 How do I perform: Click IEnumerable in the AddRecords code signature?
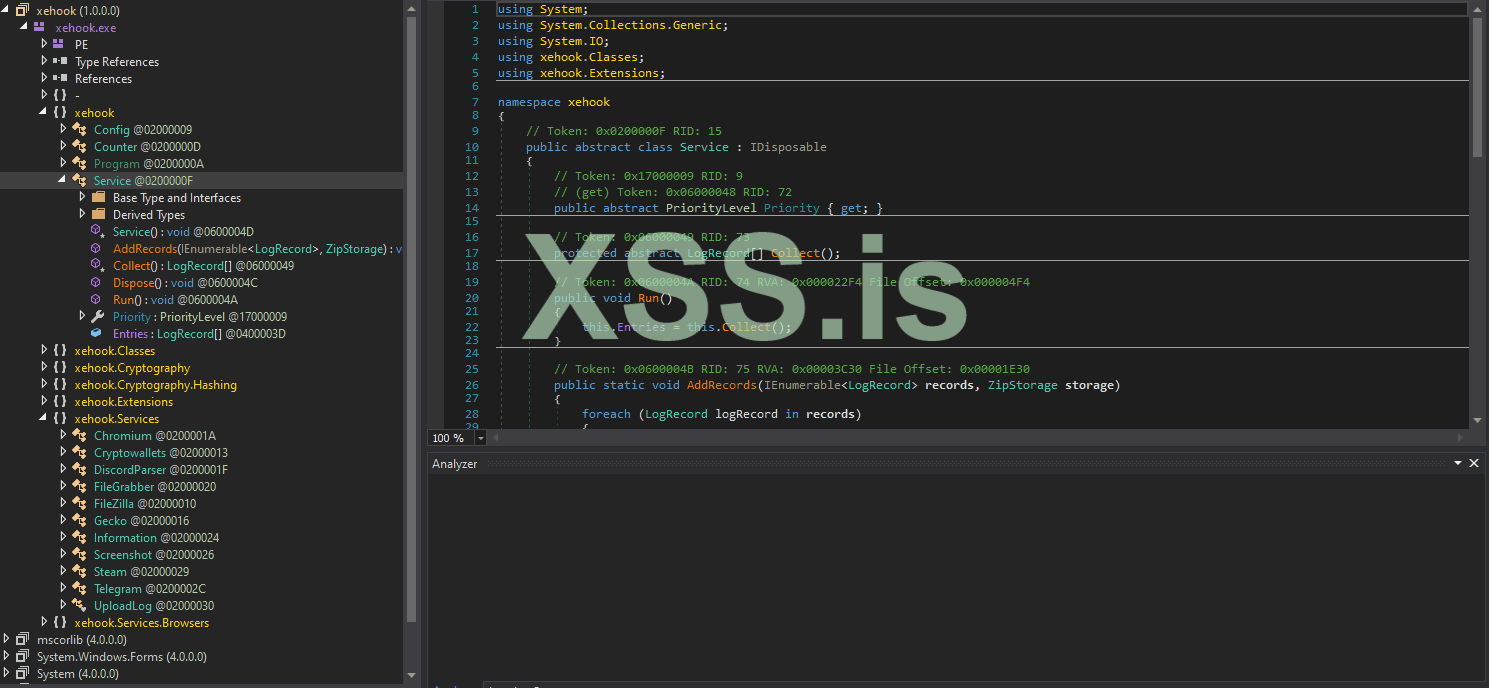(802, 385)
